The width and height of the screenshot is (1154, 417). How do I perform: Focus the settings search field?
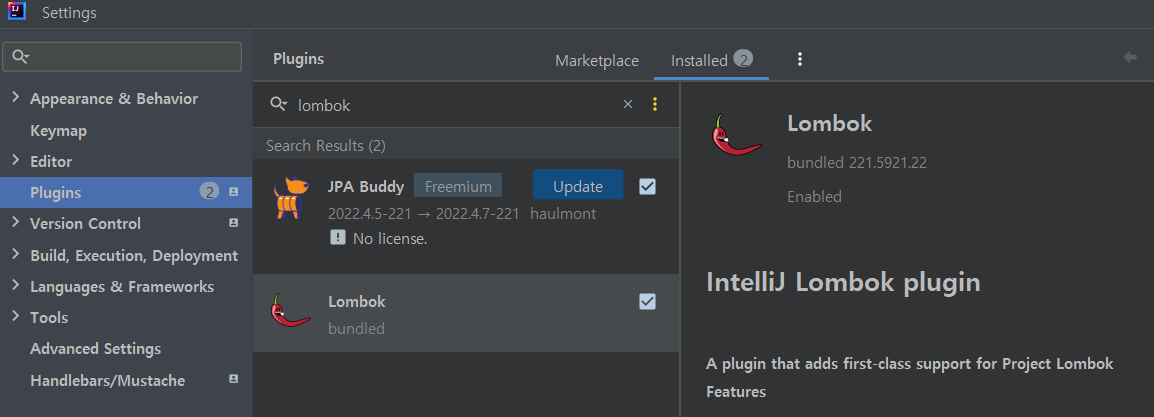point(122,57)
